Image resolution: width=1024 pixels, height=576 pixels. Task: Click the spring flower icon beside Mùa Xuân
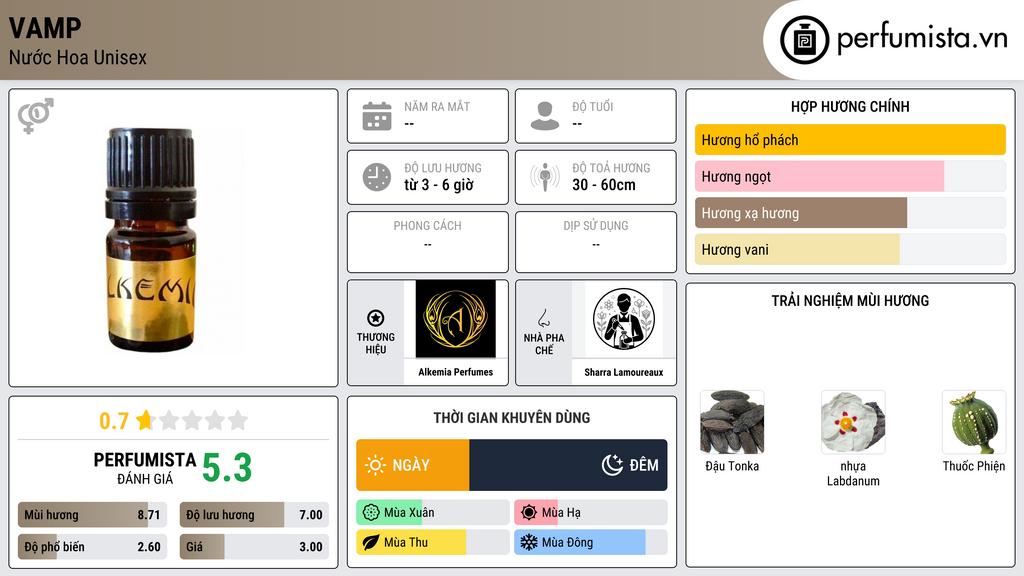coord(371,513)
